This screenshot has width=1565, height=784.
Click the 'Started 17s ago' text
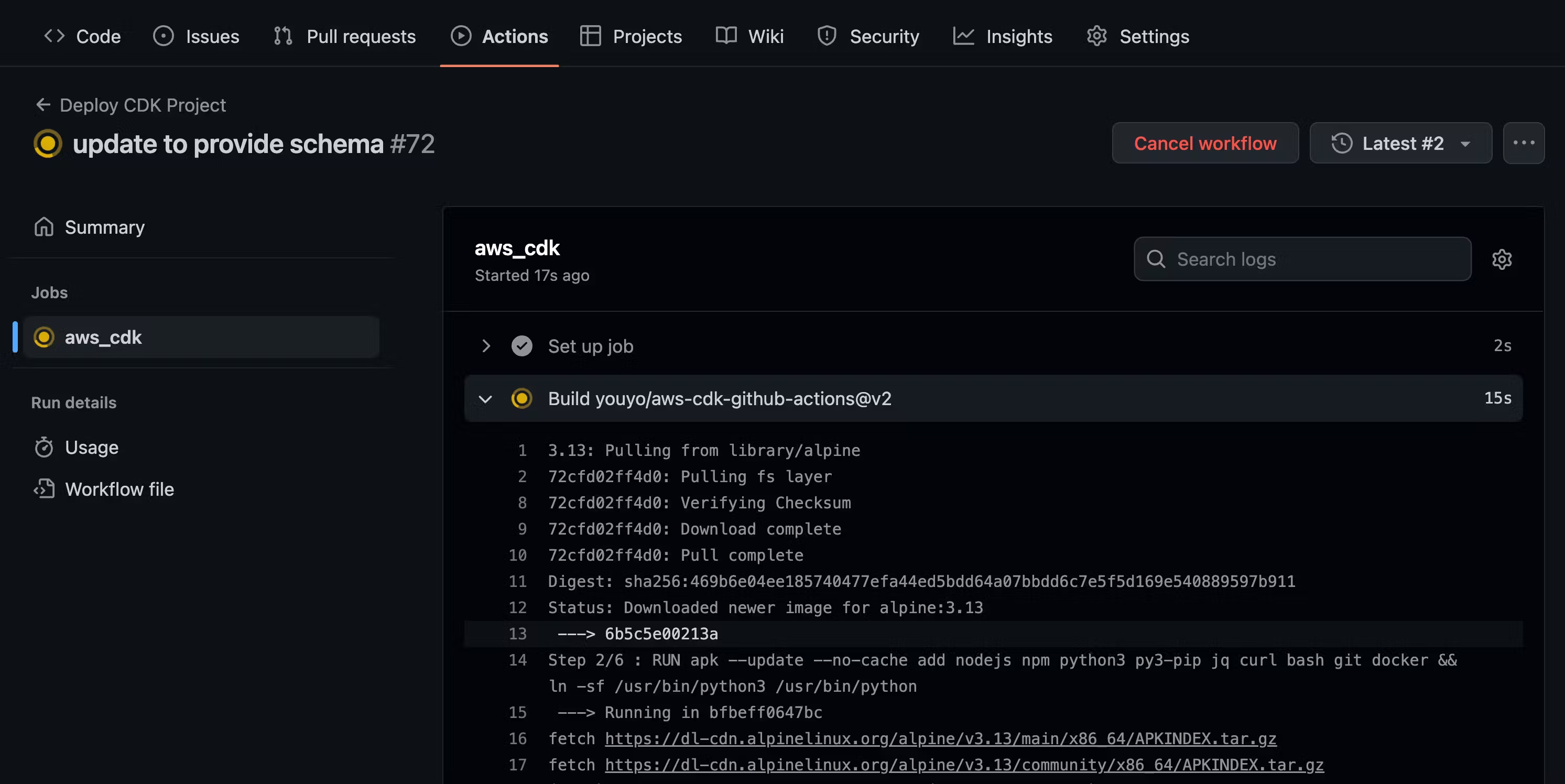[532, 276]
